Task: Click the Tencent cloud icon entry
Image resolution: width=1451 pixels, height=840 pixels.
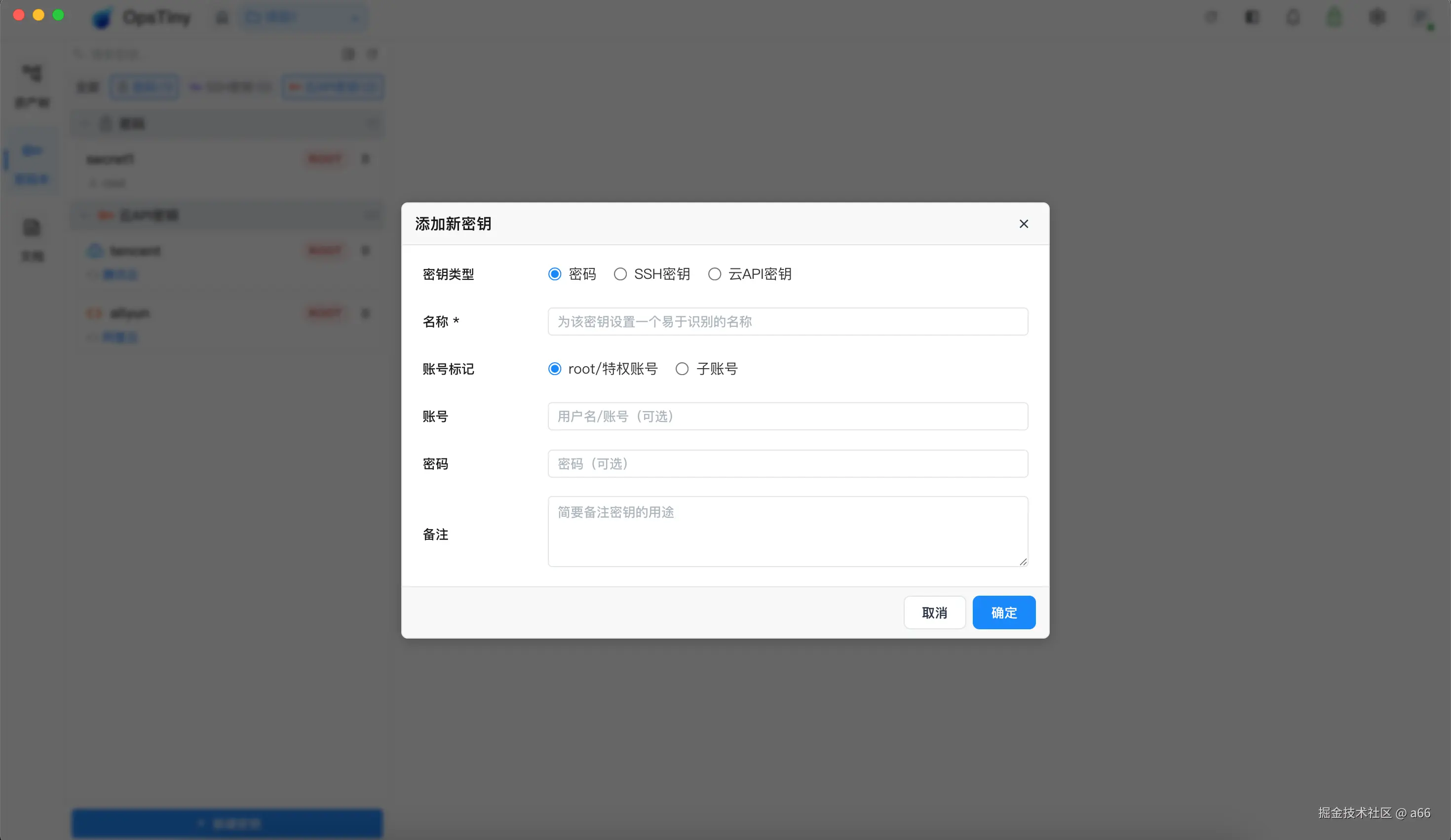Action: point(94,251)
